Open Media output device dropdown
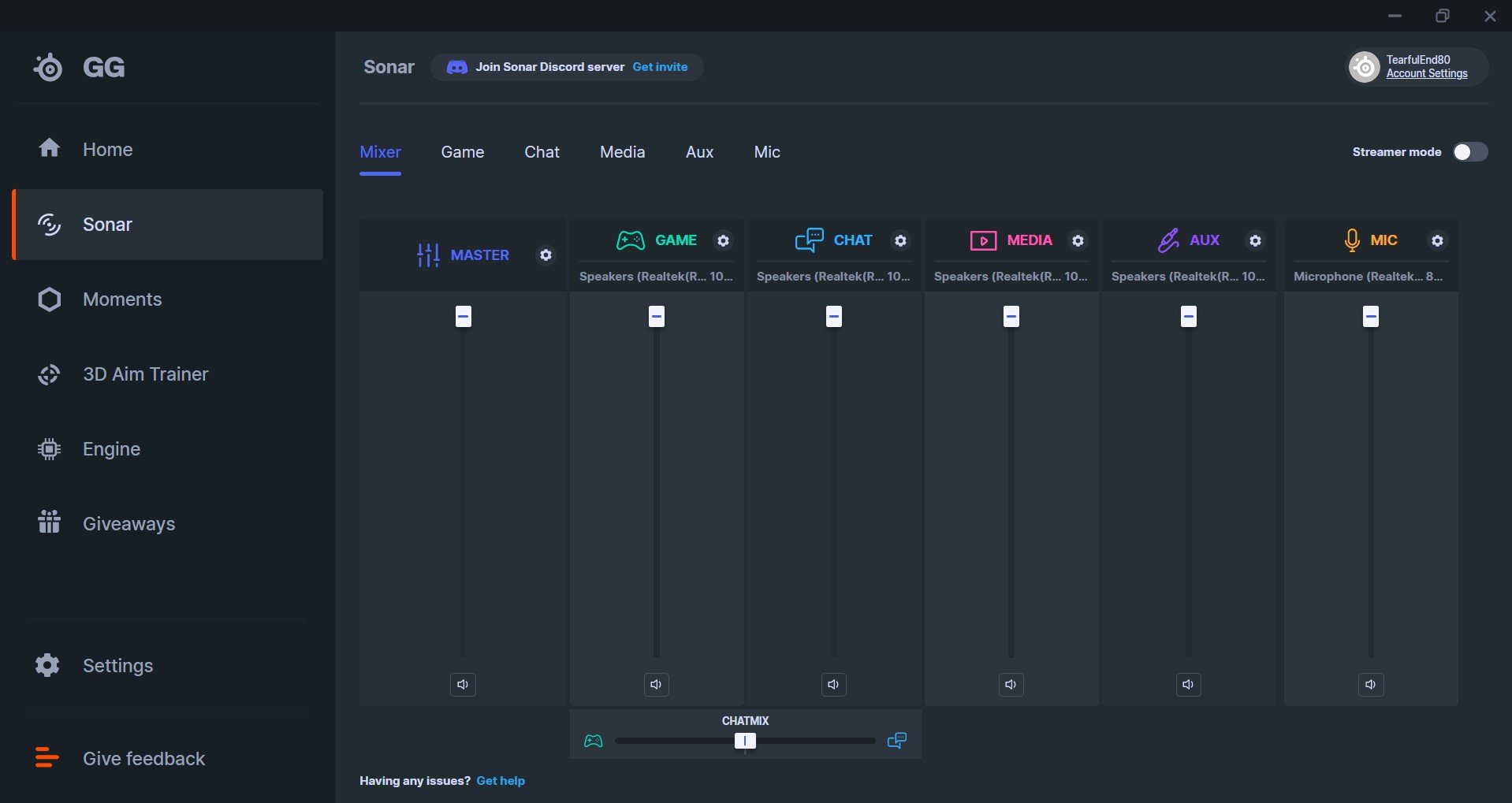 1011,277
